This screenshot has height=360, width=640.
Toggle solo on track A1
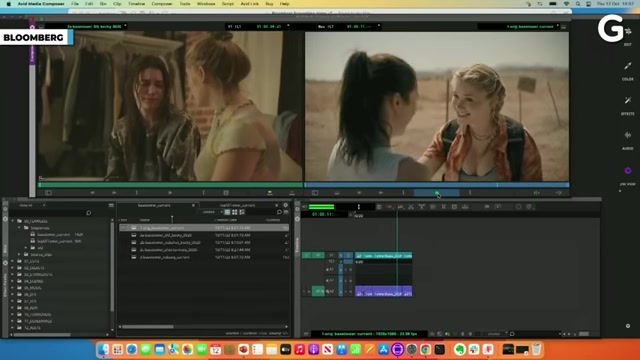346,270
